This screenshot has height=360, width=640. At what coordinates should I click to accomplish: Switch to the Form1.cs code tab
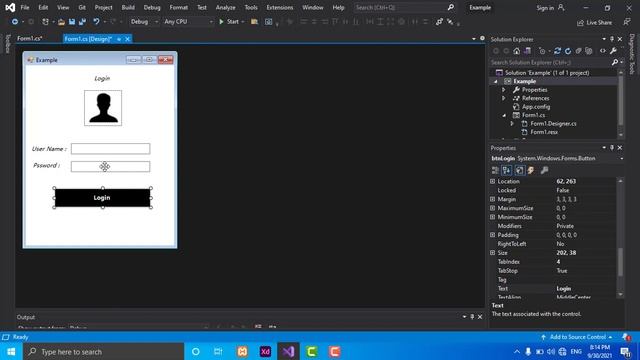click(29, 38)
